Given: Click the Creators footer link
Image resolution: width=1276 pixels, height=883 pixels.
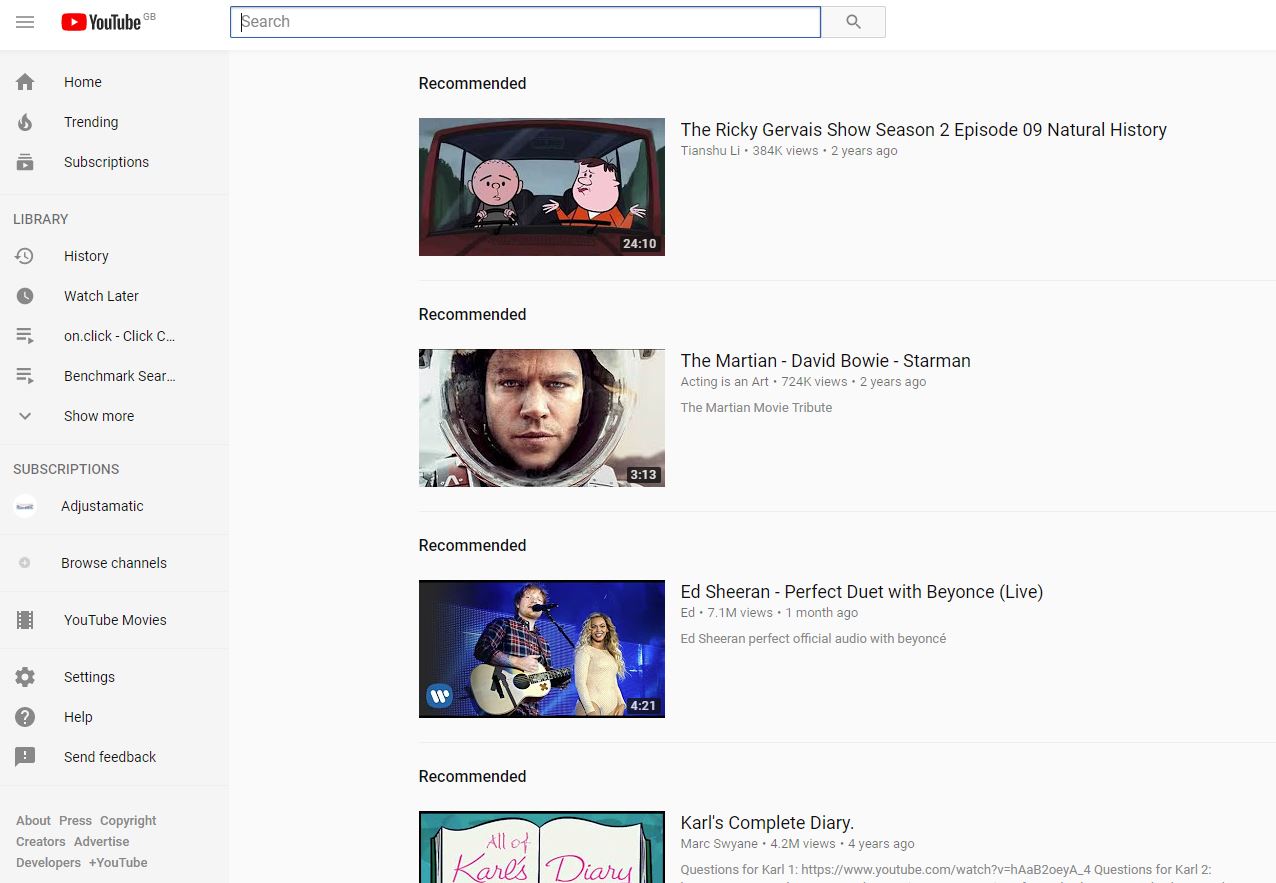Looking at the screenshot, I should point(41,842).
